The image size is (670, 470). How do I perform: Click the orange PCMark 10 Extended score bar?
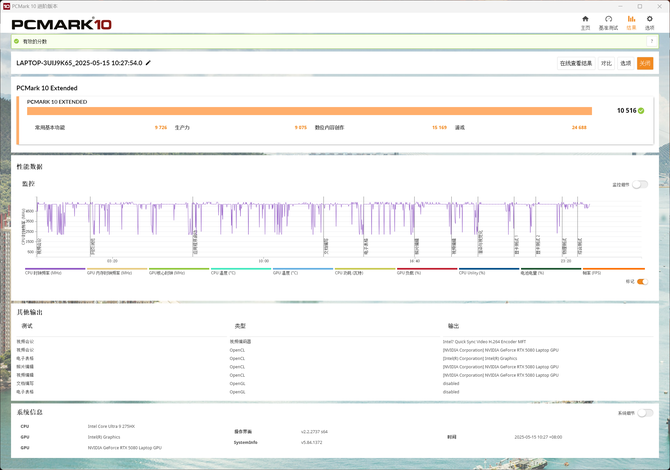coord(309,111)
